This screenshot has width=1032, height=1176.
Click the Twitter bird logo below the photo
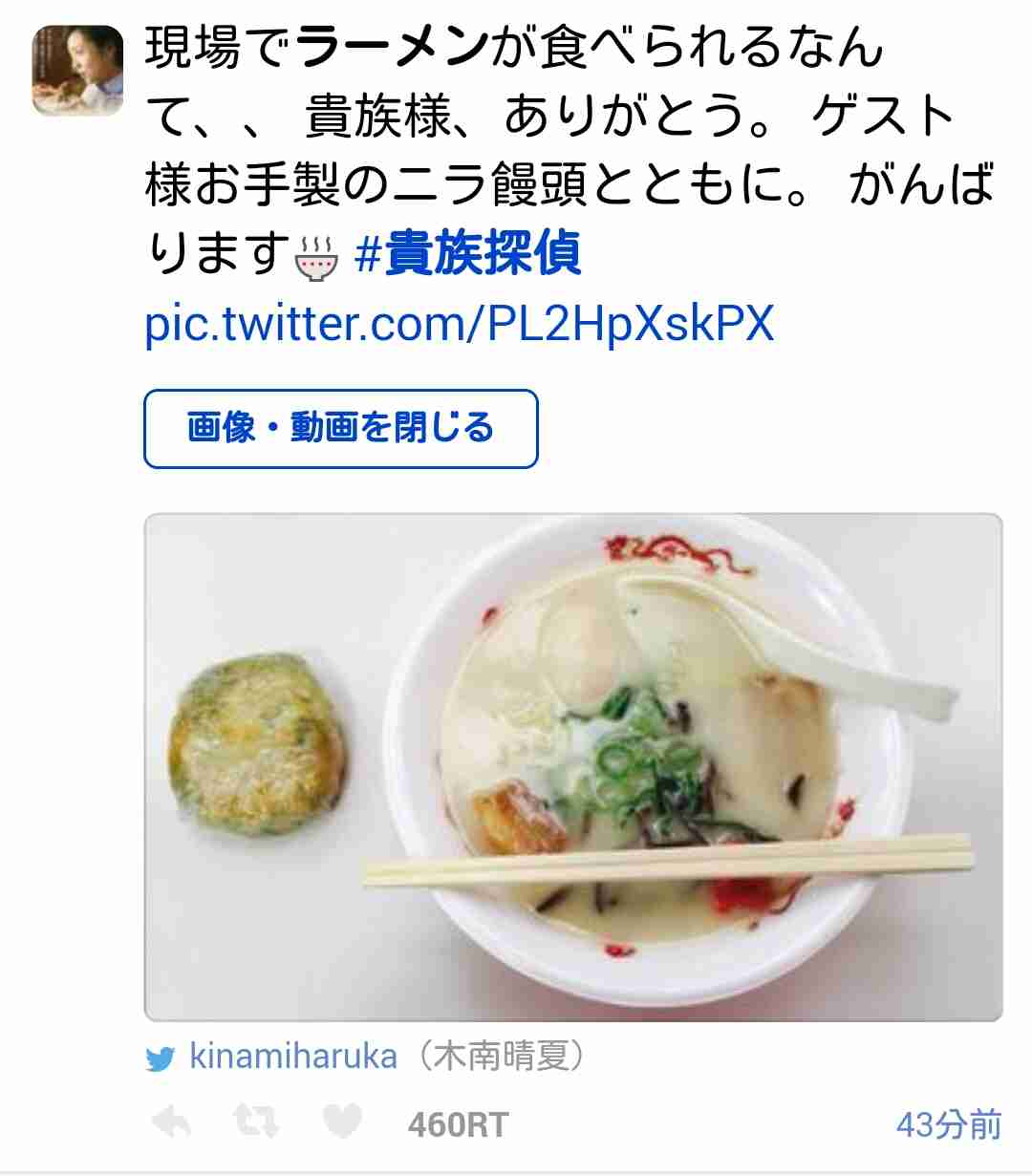(x=161, y=1058)
